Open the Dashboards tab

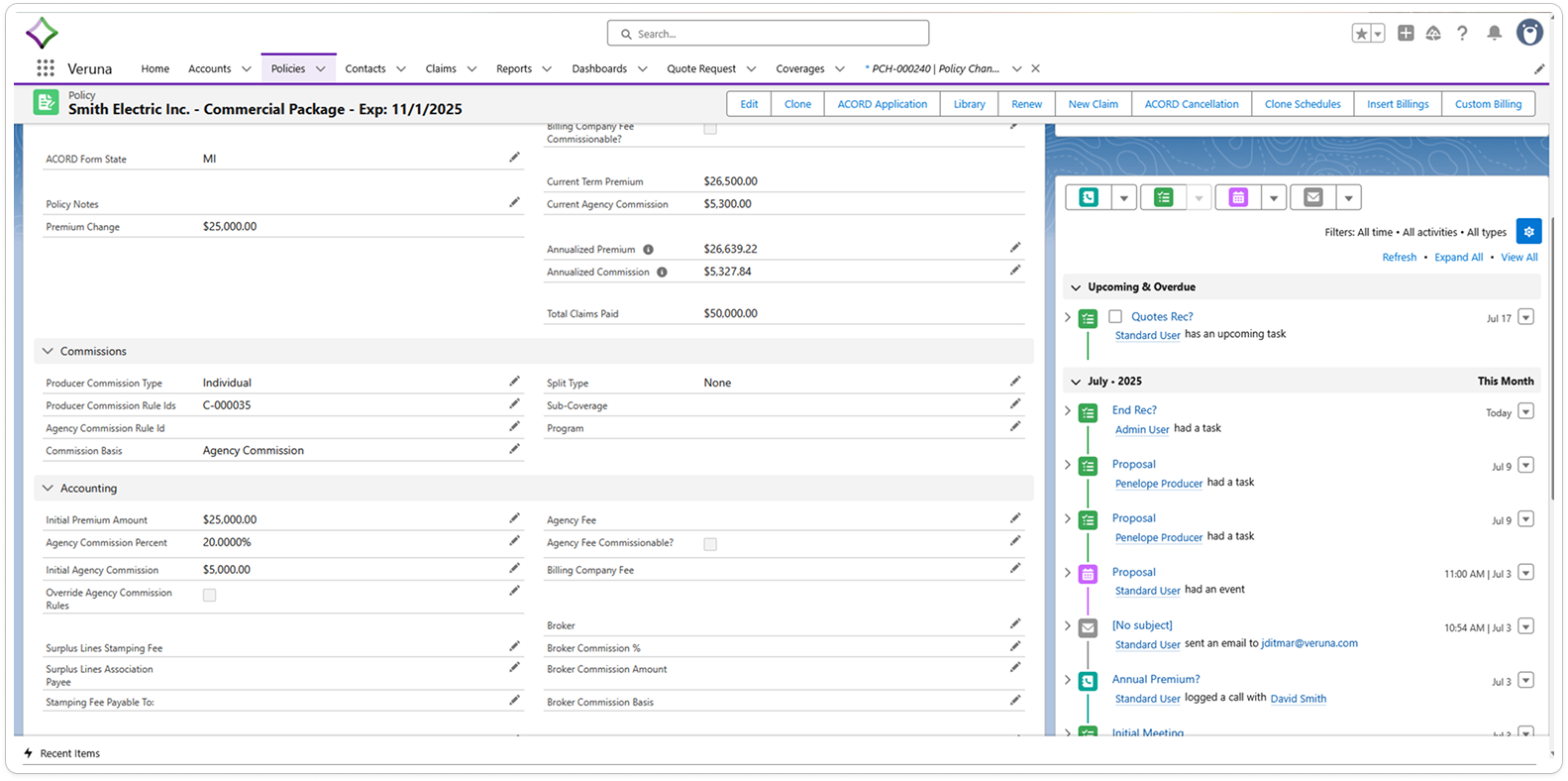coord(599,68)
